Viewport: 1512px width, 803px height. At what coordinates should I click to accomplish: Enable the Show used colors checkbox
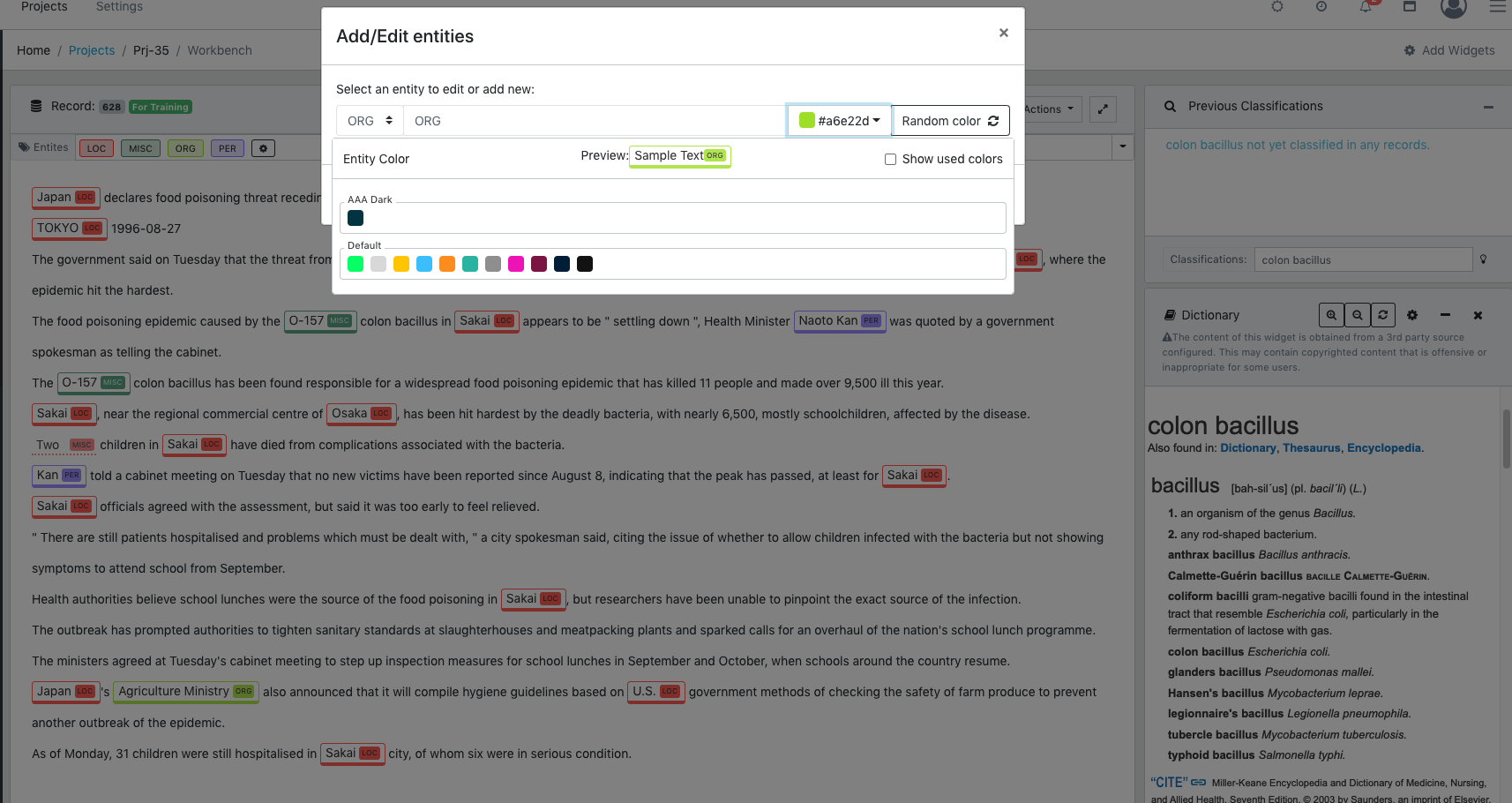tap(890, 160)
